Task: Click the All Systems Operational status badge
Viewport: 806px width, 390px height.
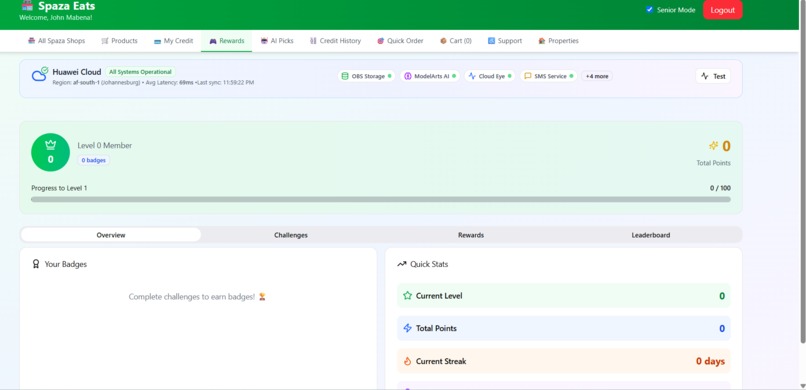Action: coord(140,72)
